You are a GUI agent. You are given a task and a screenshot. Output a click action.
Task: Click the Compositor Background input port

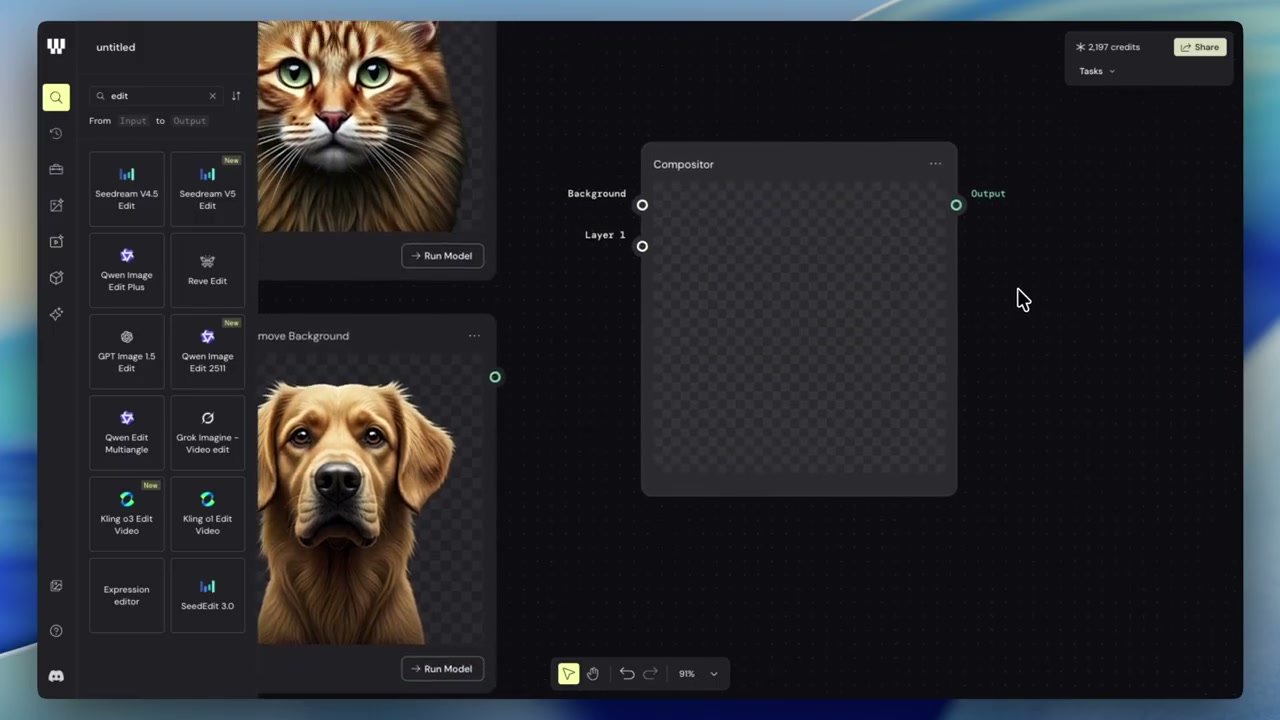[642, 205]
